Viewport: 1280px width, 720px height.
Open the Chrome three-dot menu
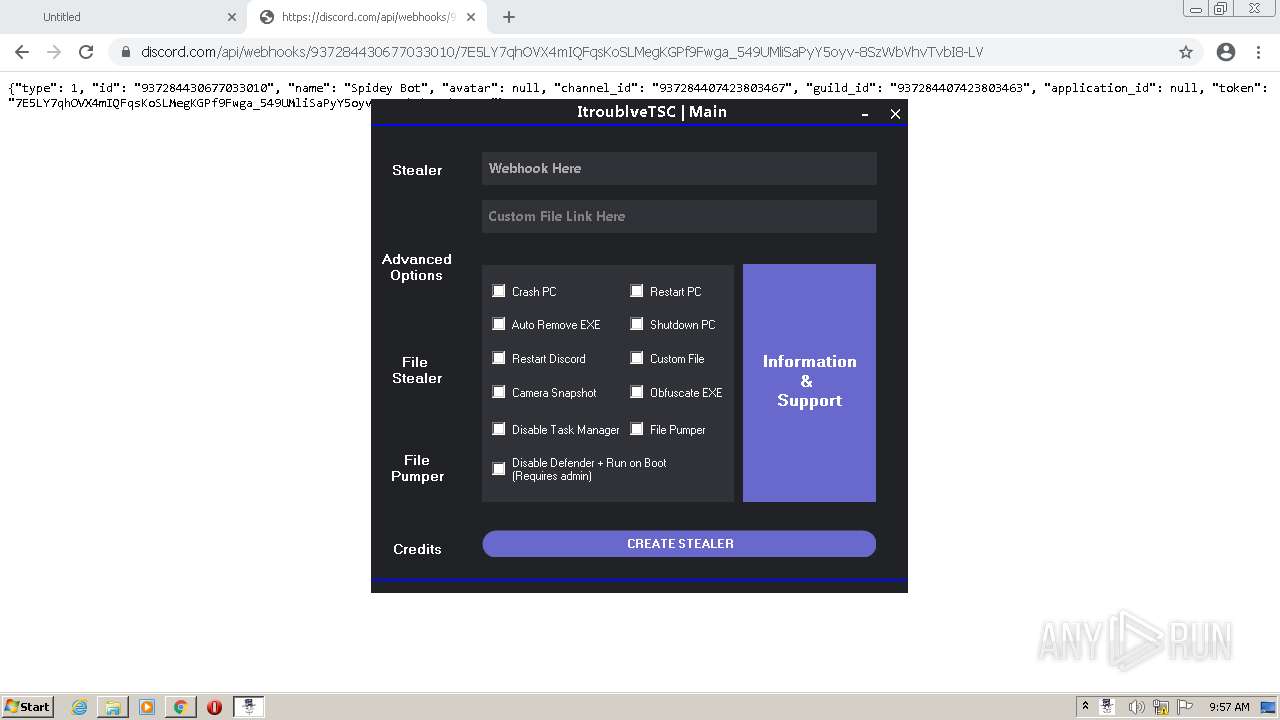(x=1259, y=52)
